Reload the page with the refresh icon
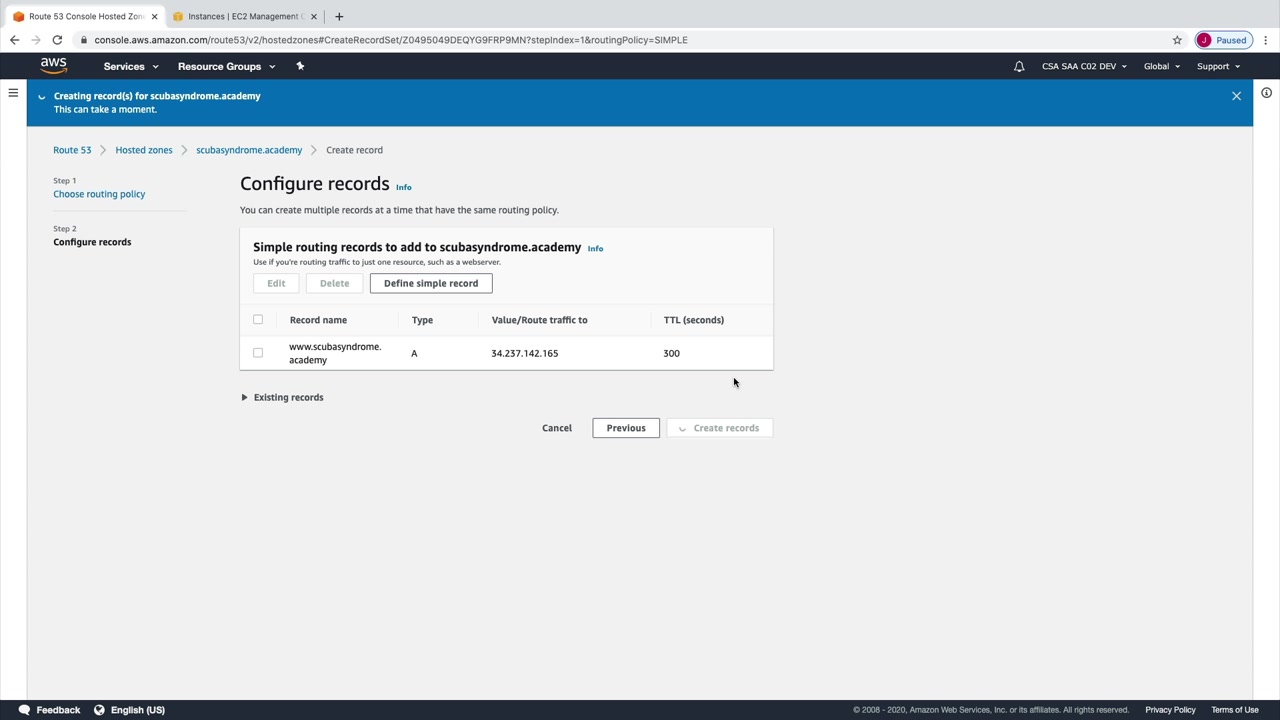 coord(57,40)
